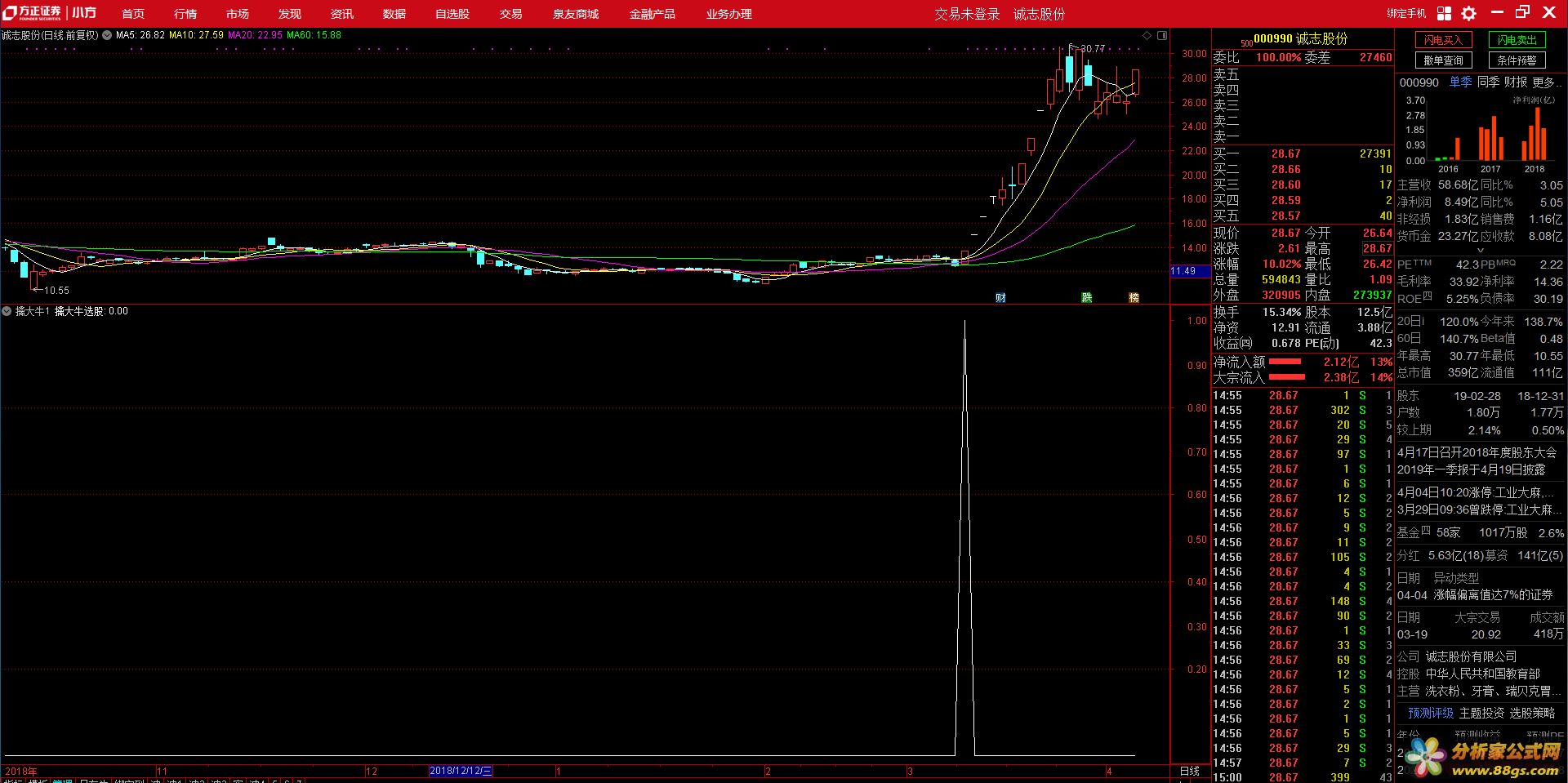Click the 买五 price 28.57 row
1568x783 pixels.
click(x=1303, y=216)
